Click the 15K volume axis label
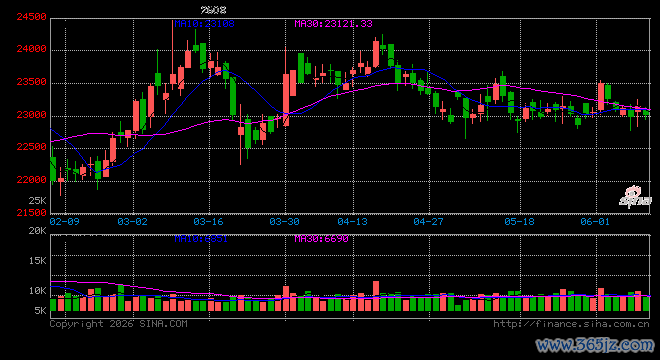Image resolution: width=660 pixels, height=360 pixels. (37, 261)
